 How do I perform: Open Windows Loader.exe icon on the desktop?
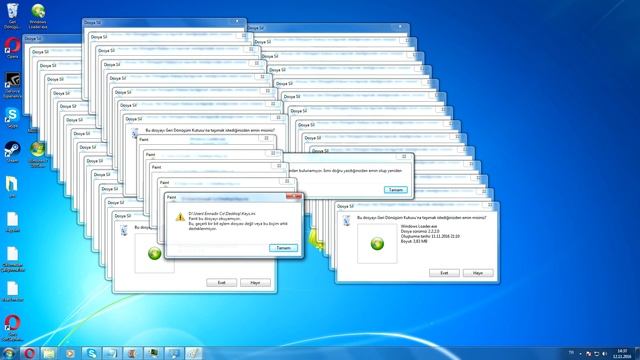[x=38, y=16]
